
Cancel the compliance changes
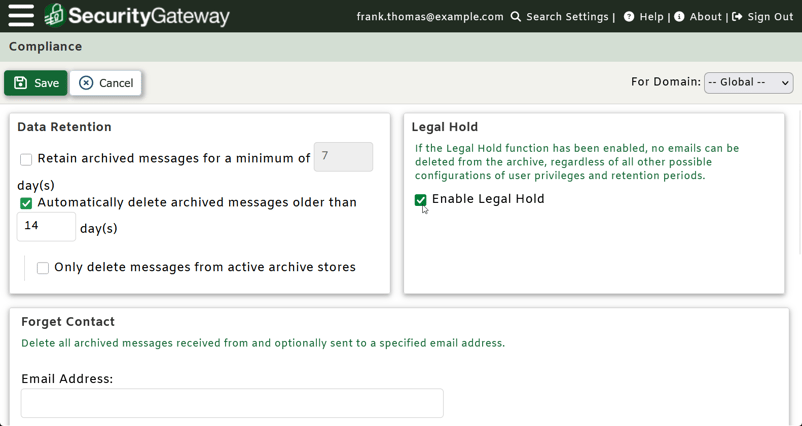click(105, 83)
